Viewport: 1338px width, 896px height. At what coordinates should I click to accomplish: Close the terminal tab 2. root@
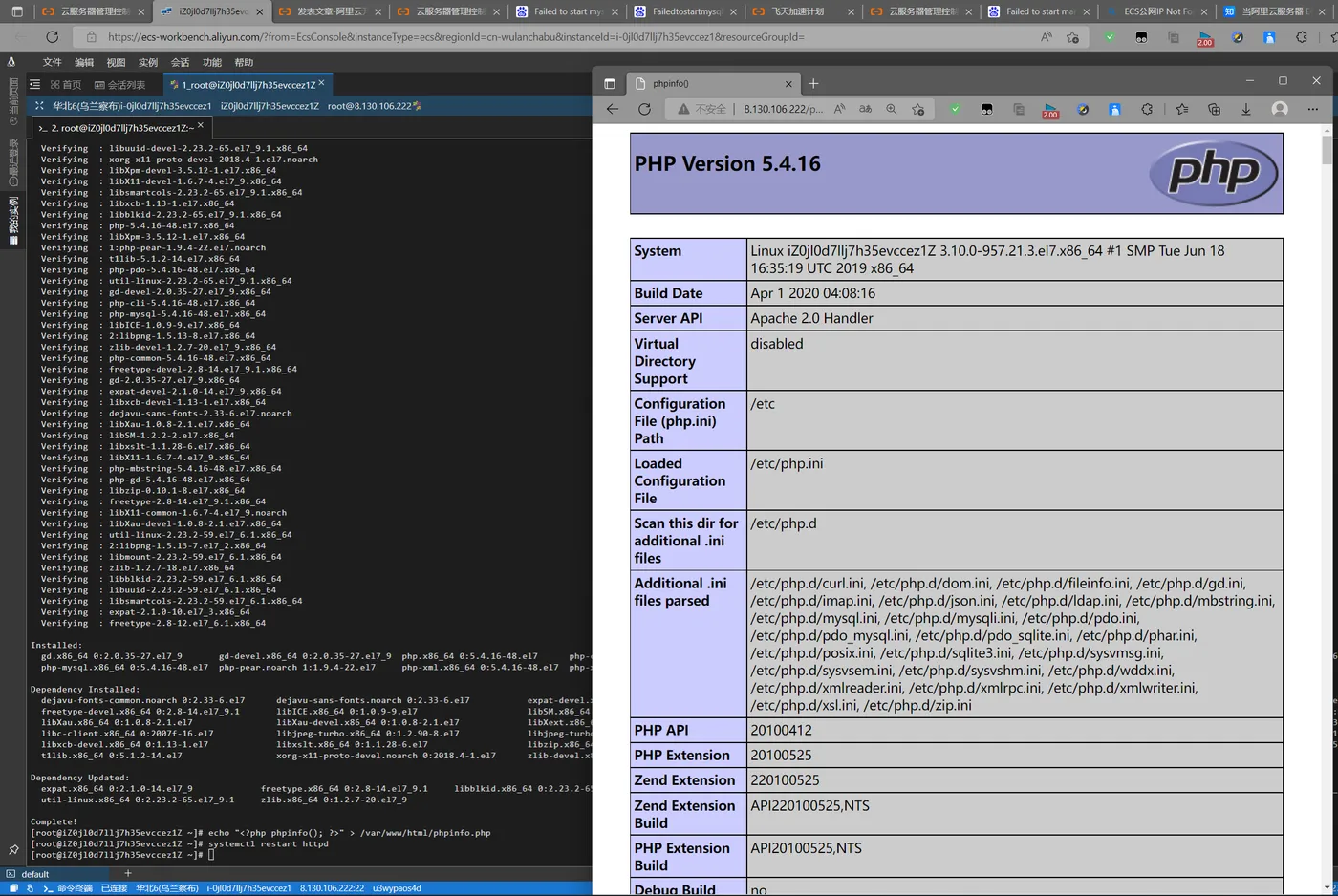[200, 126]
